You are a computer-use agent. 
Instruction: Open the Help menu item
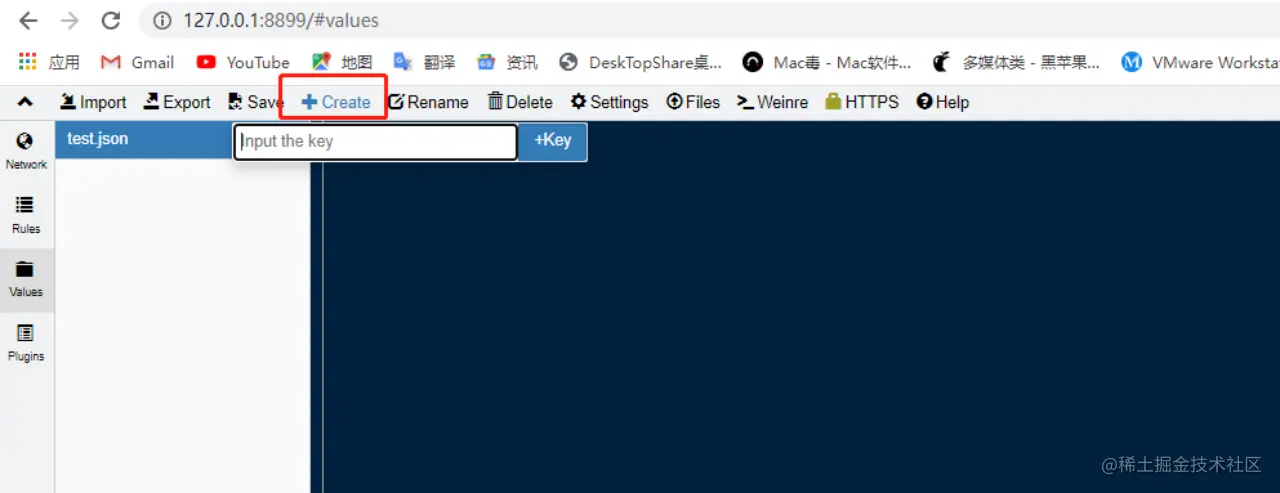(942, 102)
